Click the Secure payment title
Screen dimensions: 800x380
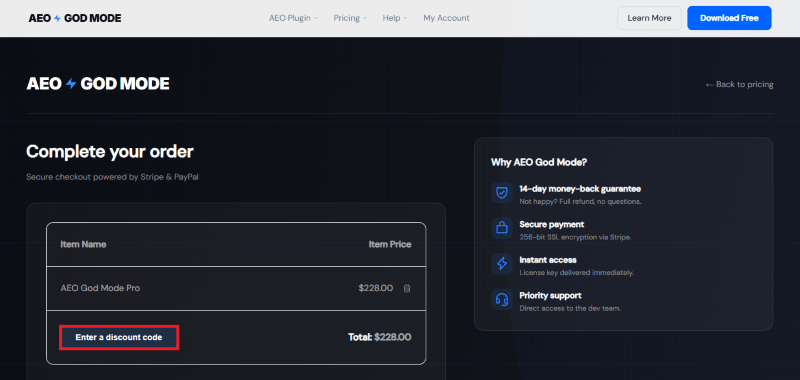(552, 224)
